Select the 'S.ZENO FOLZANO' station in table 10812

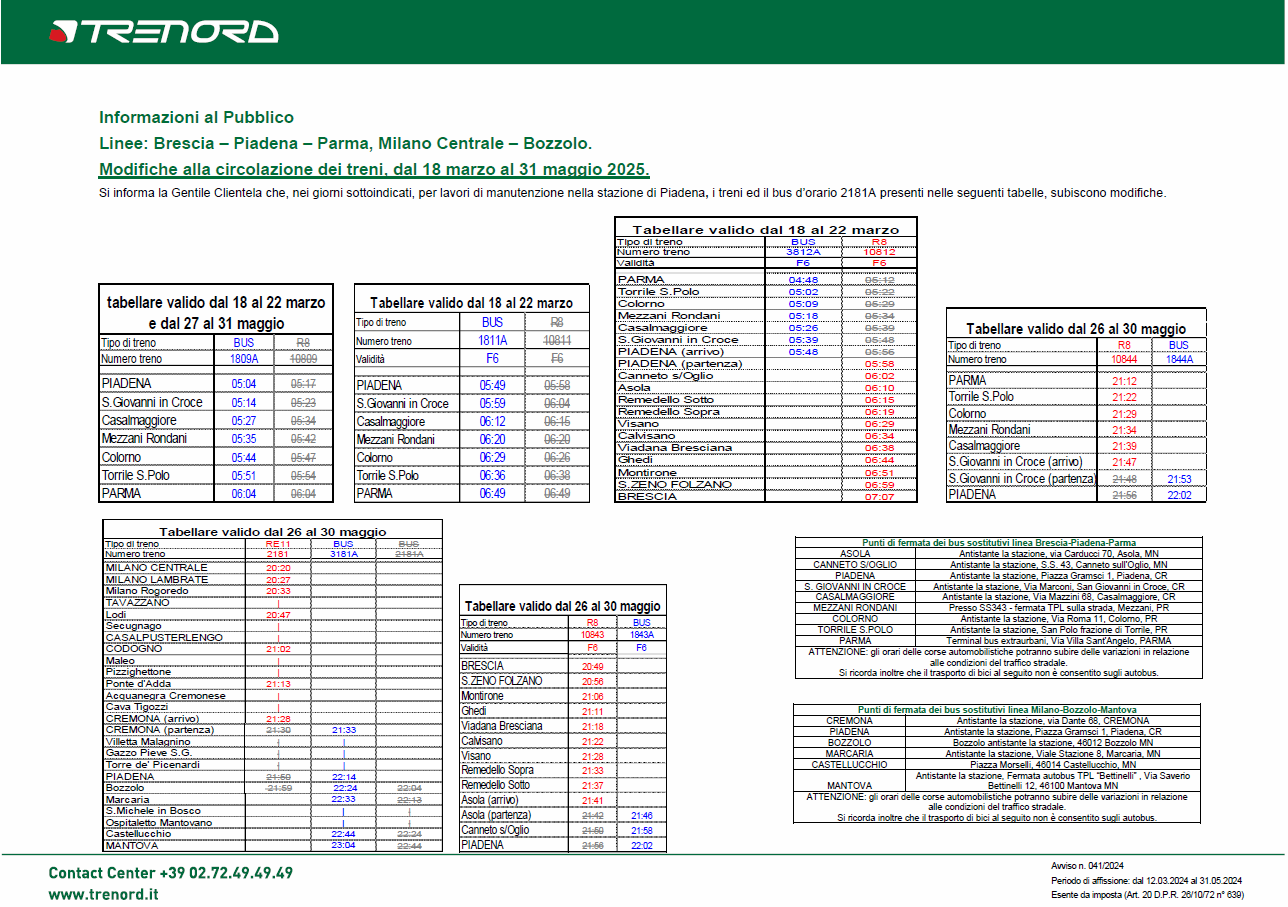tap(674, 484)
